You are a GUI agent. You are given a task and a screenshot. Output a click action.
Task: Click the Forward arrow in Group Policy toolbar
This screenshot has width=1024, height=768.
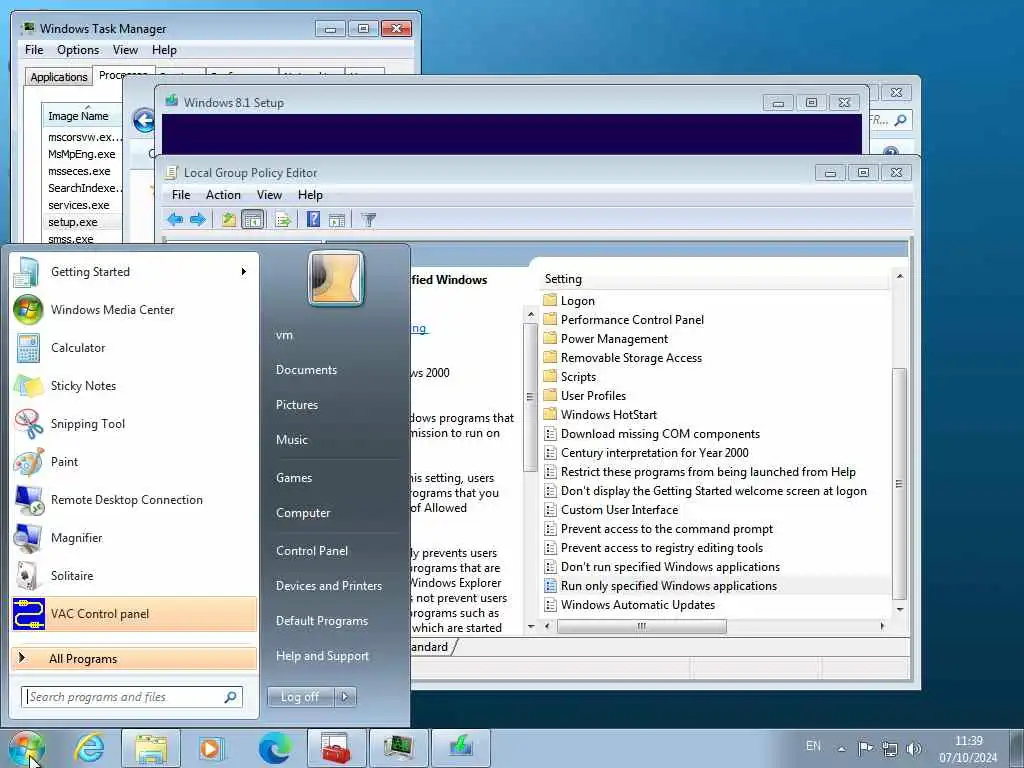(198, 219)
